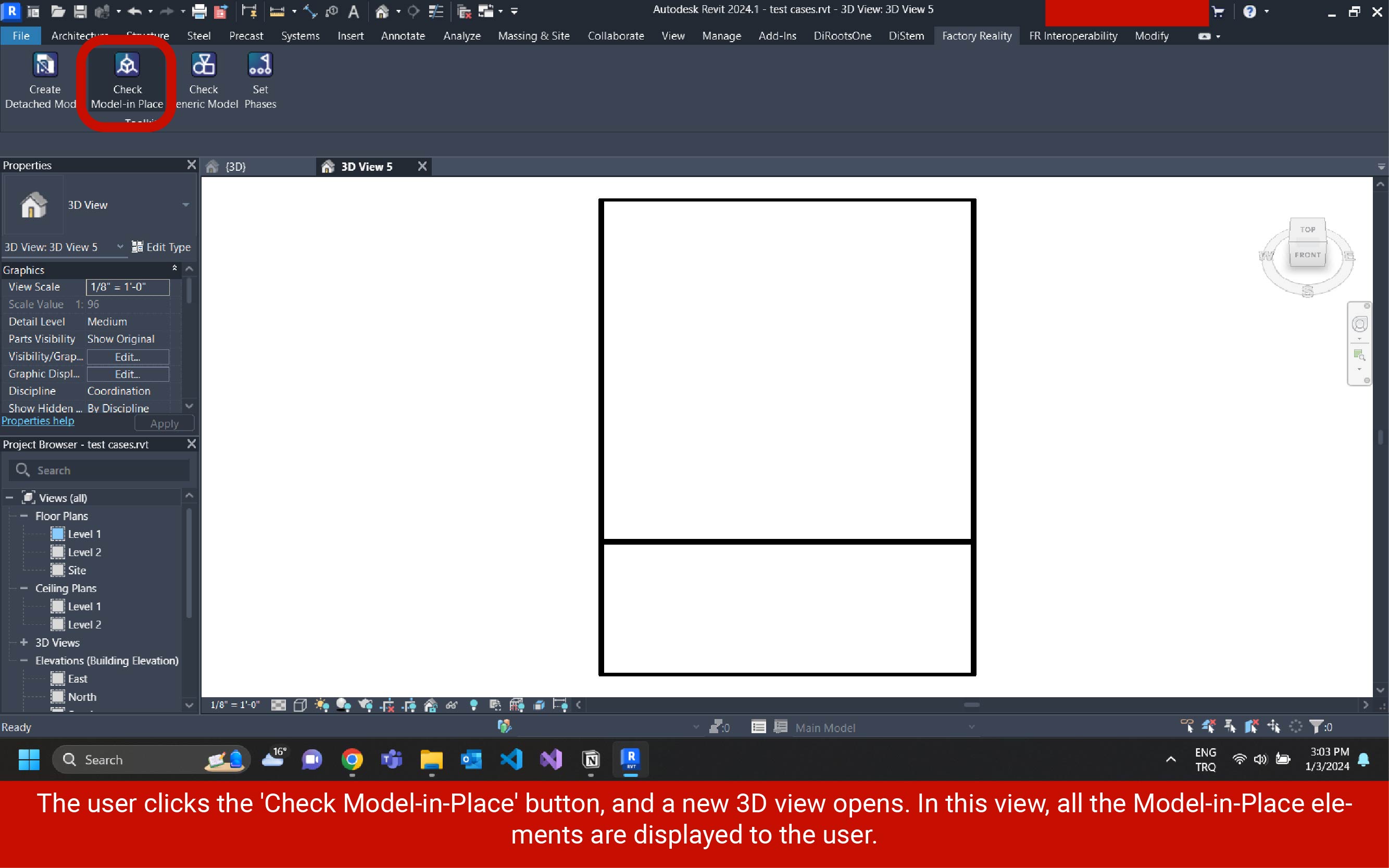
Task: Switch to the {3D} view tab
Action: [x=235, y=167]
